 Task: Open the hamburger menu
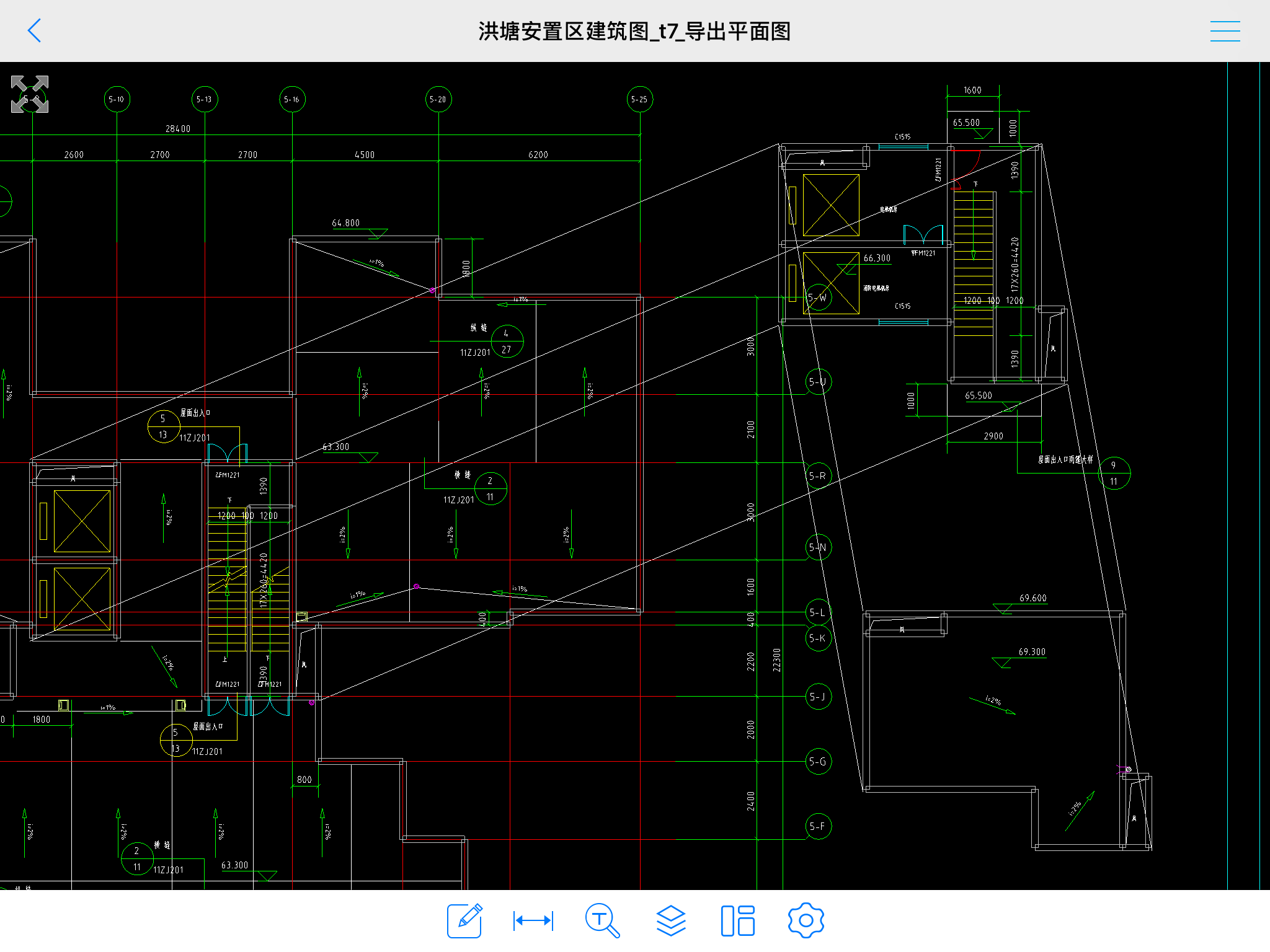point(1225,31)
